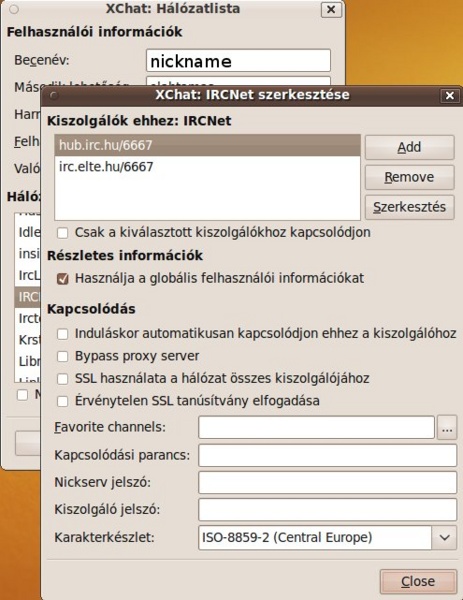Select server irc.elte.hu/6667 in list
Viewport: 463px width, 600px height.
[207, 167]
